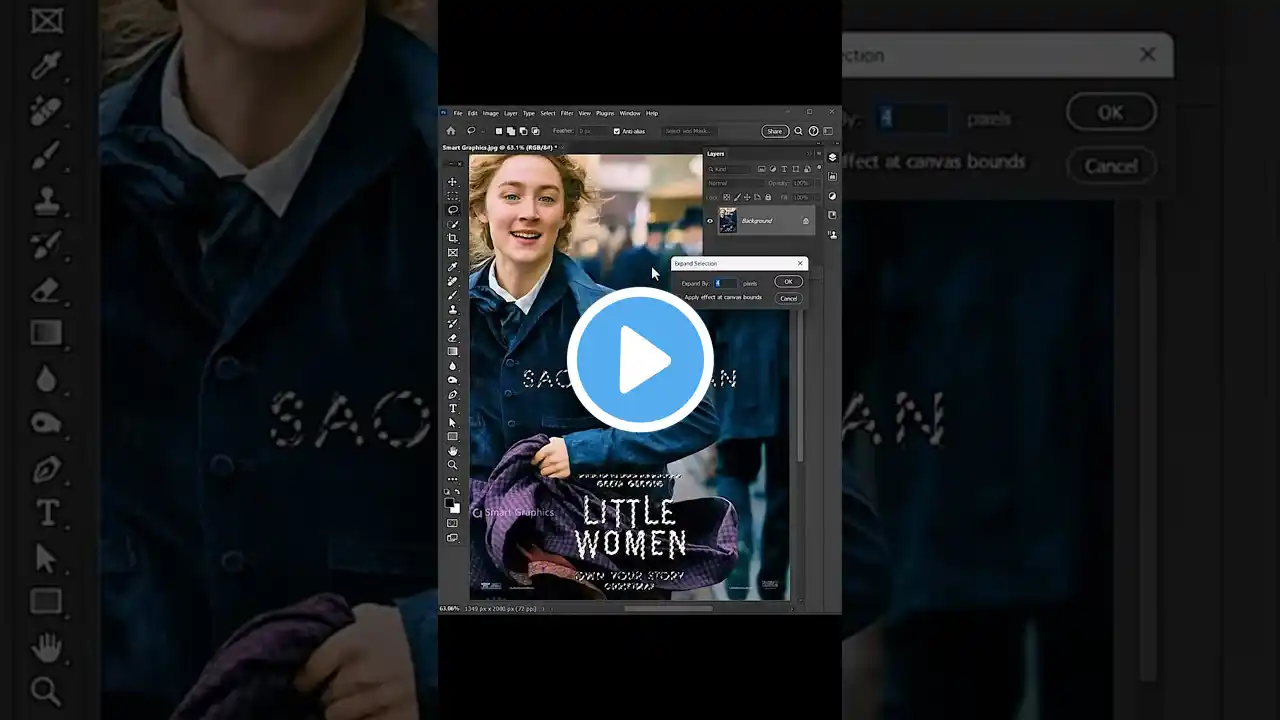Open the File menu

pyautogui.click(x=458, y=113)
